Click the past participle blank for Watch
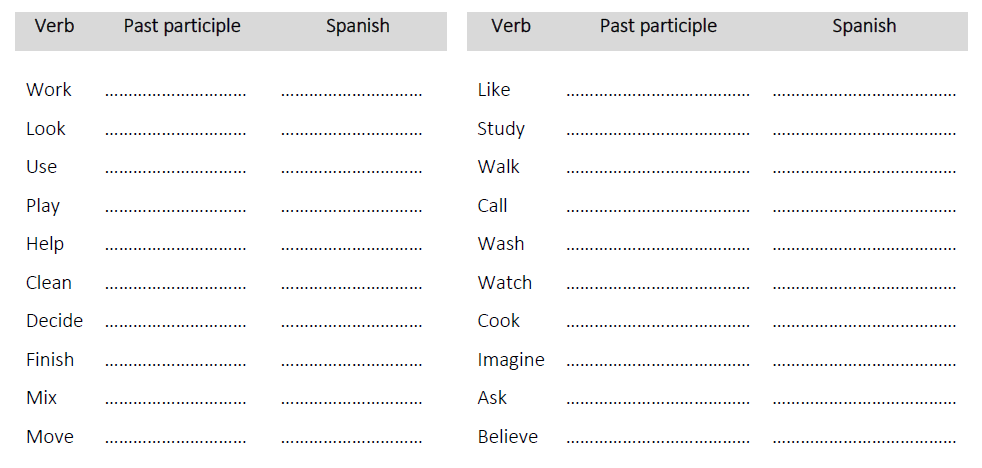Image resolution: width=982 pixels, height=468 pixels. click(657, 285)
